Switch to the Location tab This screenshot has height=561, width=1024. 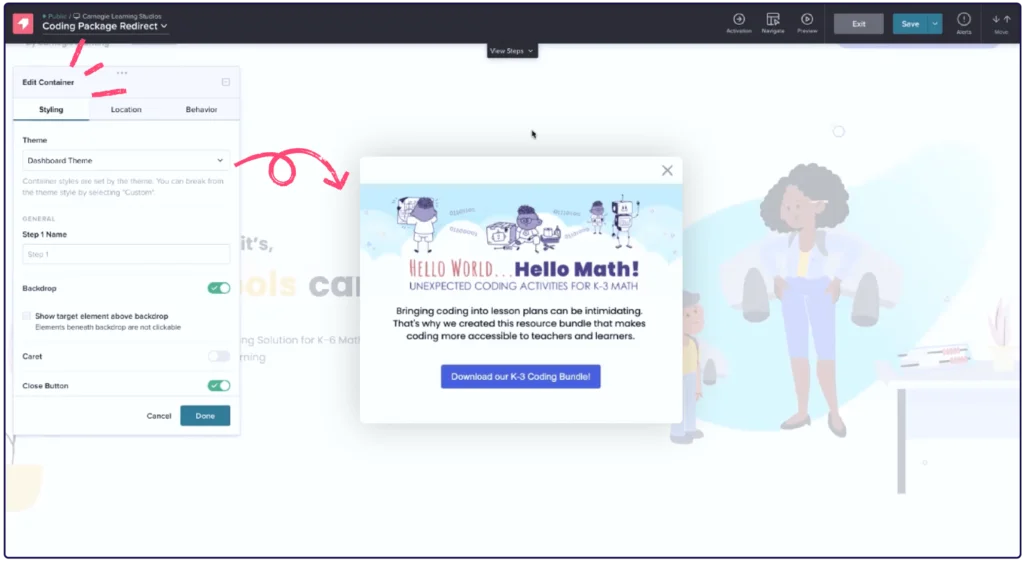click(x=126, y=109)
